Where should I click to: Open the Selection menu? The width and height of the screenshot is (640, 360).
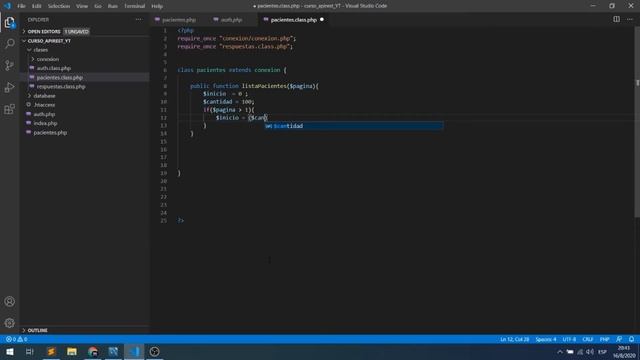59,6
